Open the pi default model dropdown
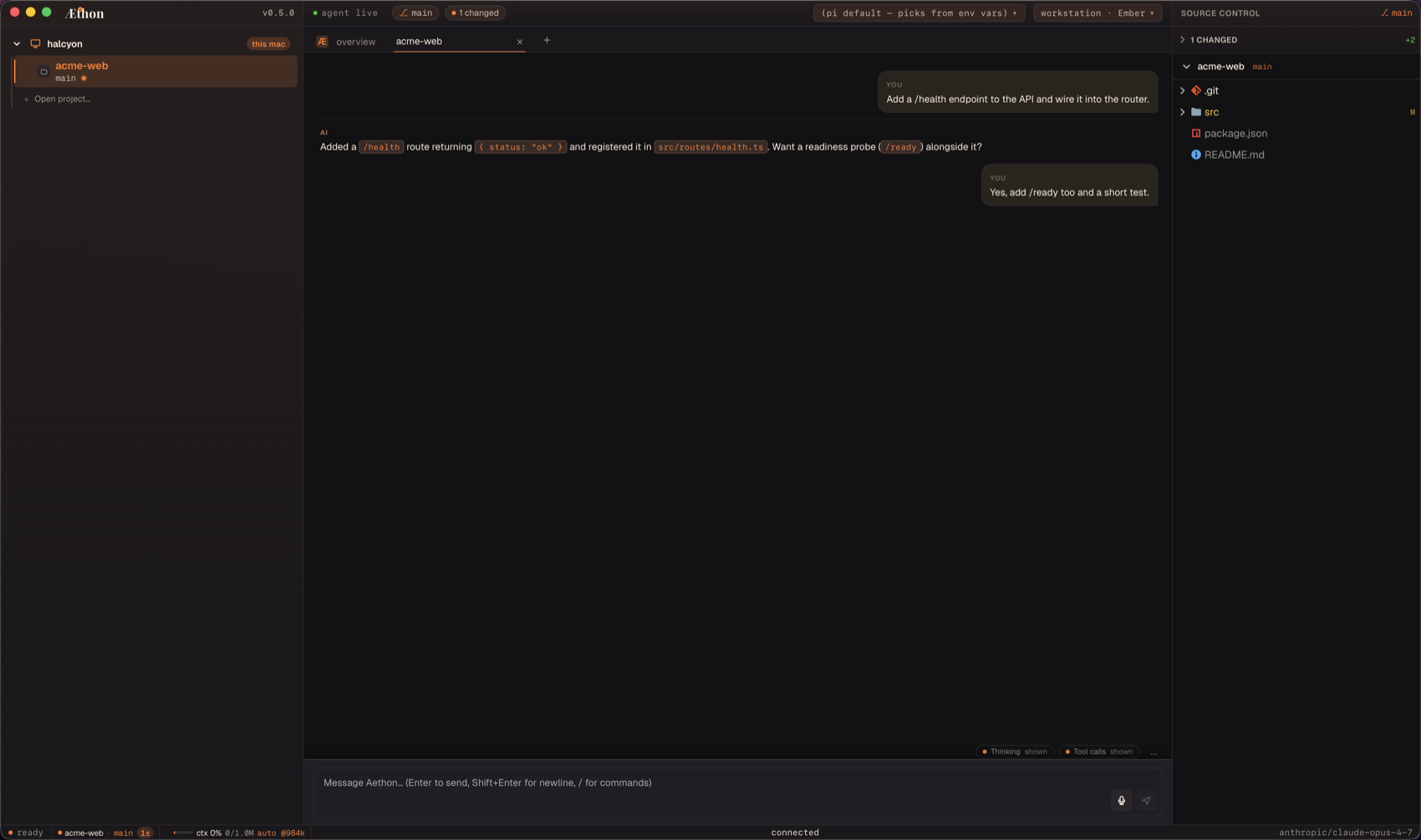The width and height of the screenshot is (1421, 840). pyautogui.click(x=919, y=13)
